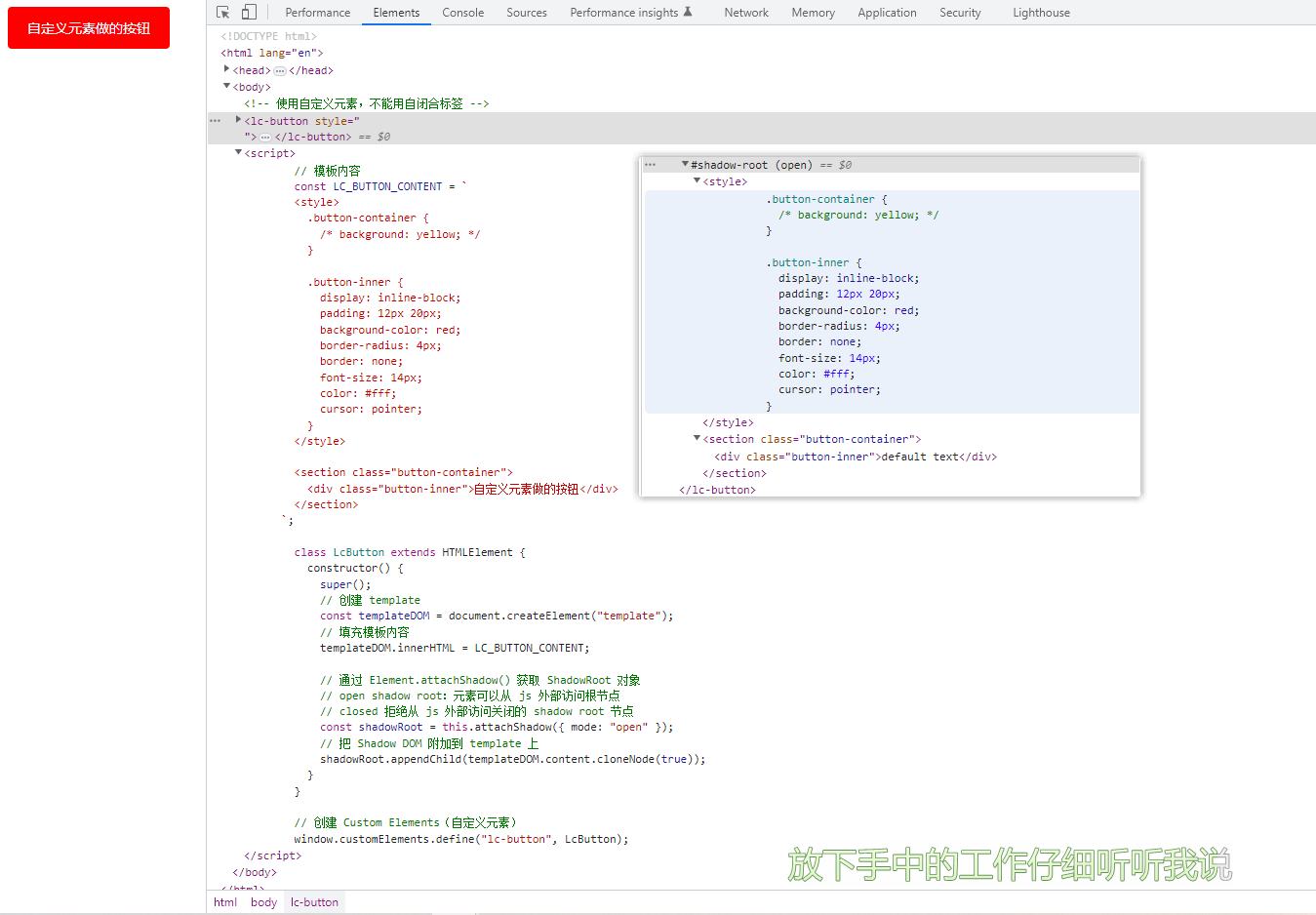Image resolution: width=1316 pixels, height=915 pixels.
Task: Click the templateDOM.innerHTML = LC_BUTTON_CONTENT line
Action: [x=455, y=649]
